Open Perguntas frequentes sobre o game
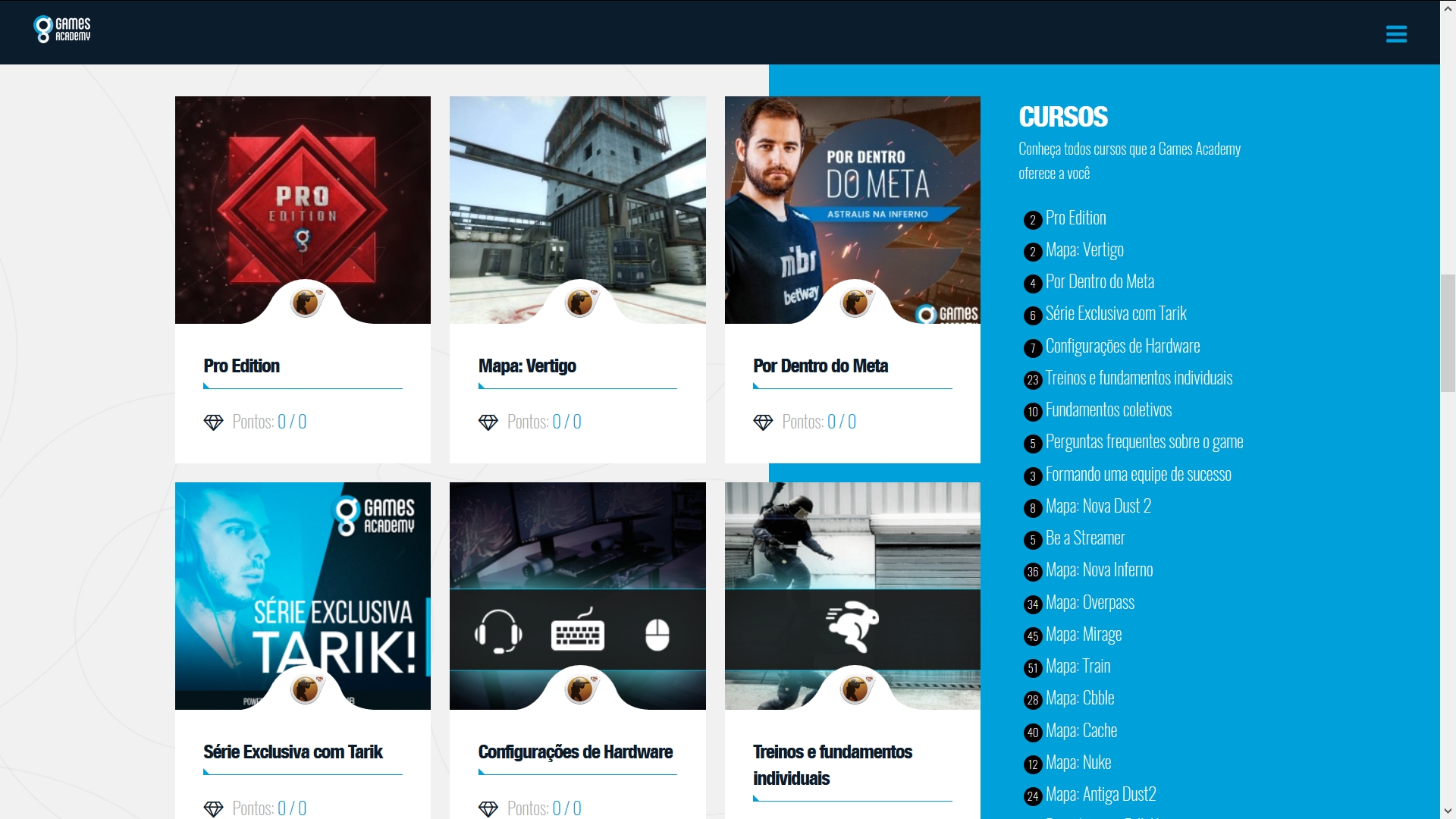 1144,442
